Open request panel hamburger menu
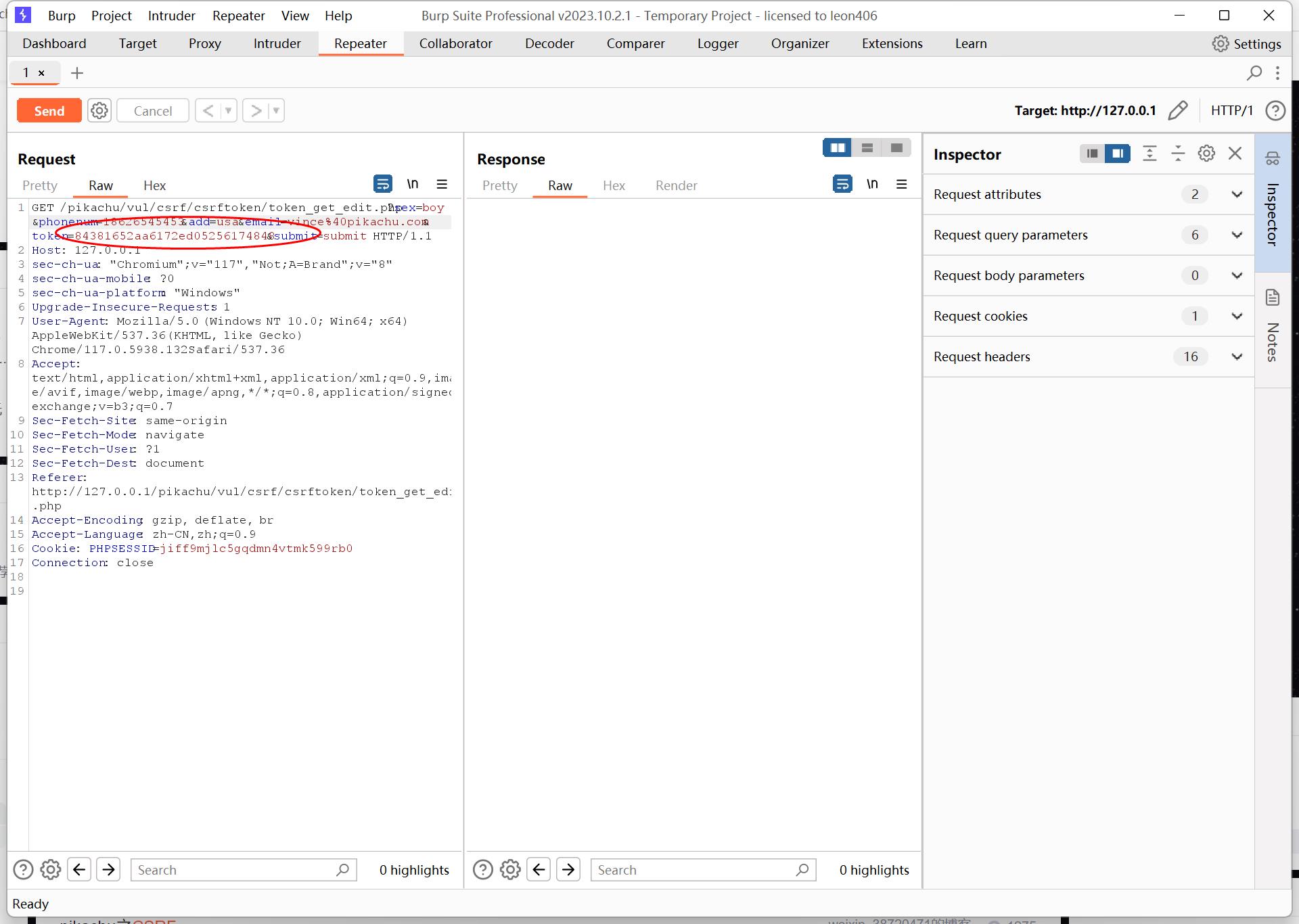Screen dimensions: 1299x924 pos(442,184)
